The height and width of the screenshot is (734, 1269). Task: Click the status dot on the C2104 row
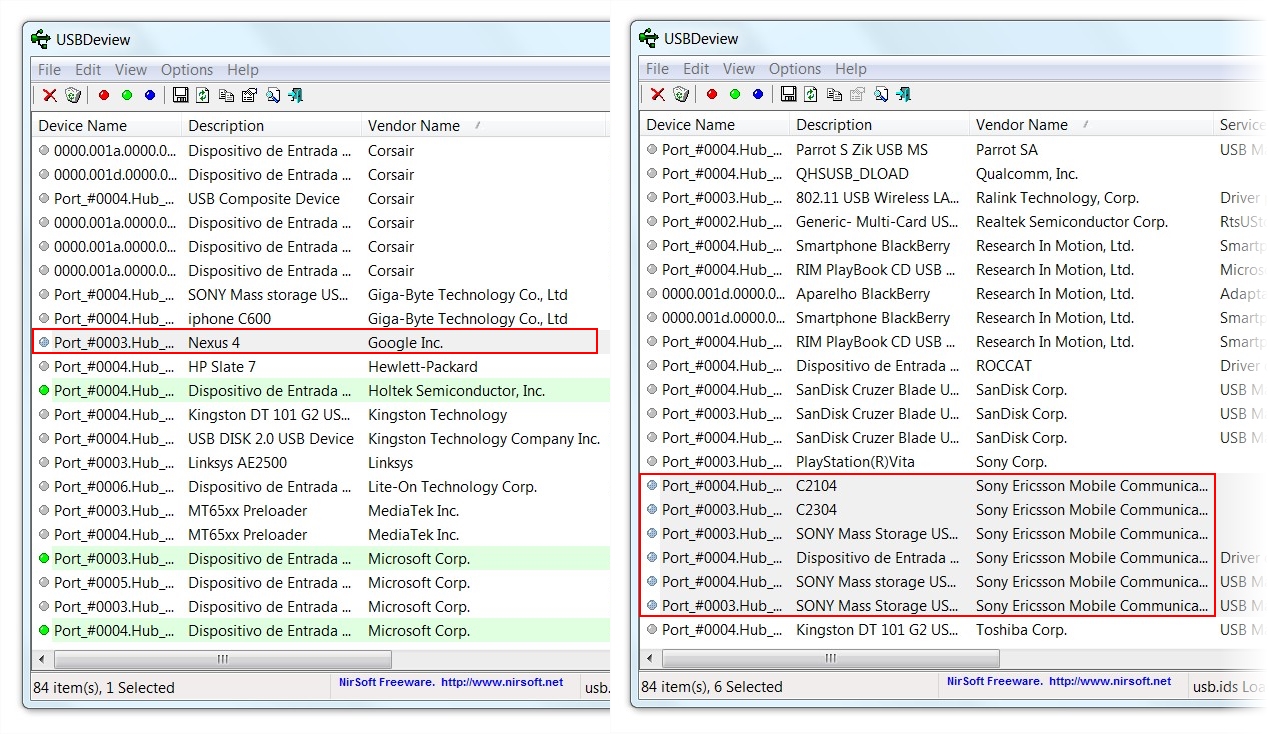click(x=652, y=486)
